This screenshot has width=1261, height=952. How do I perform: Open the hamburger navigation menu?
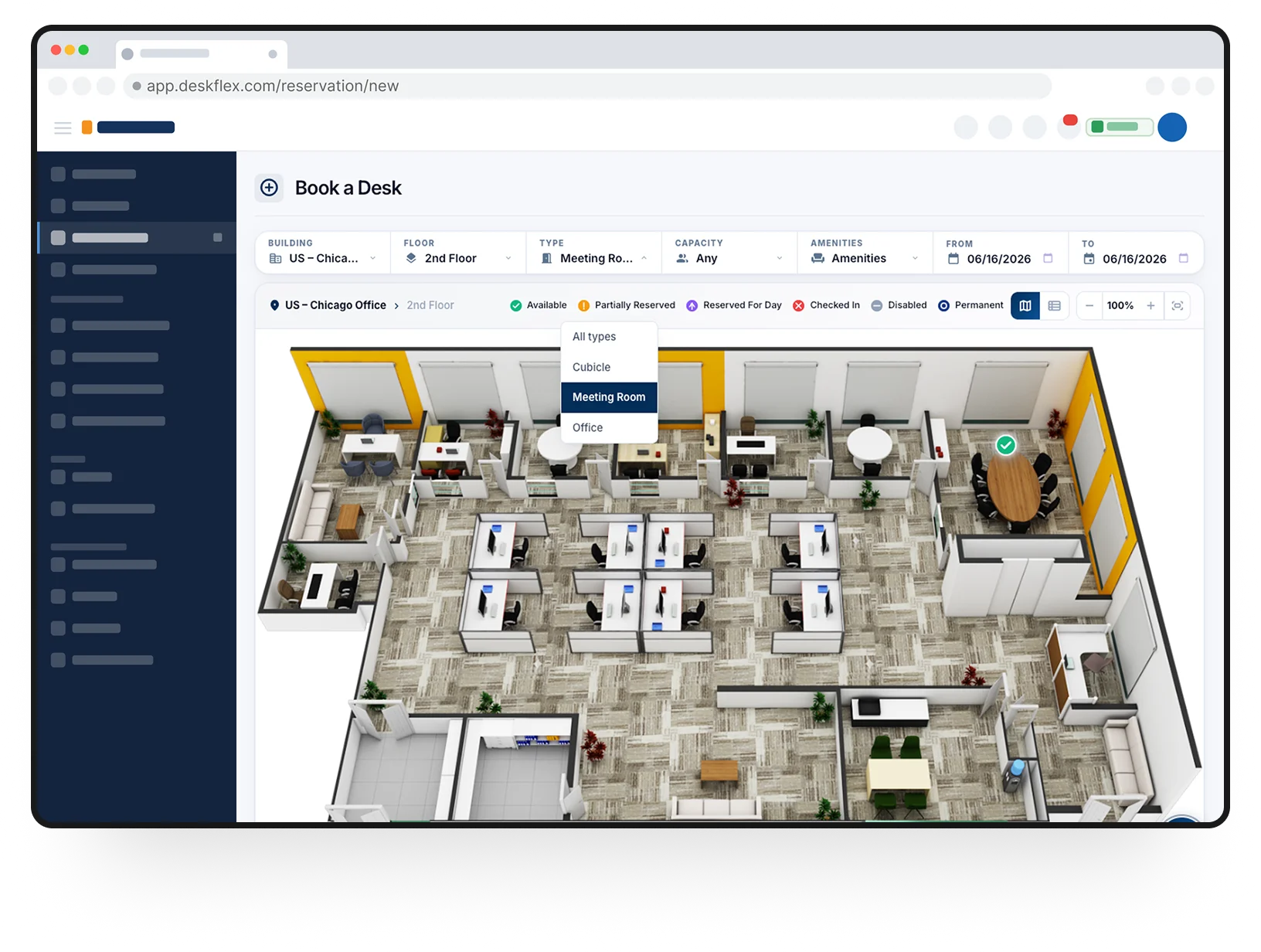point(63,127)
